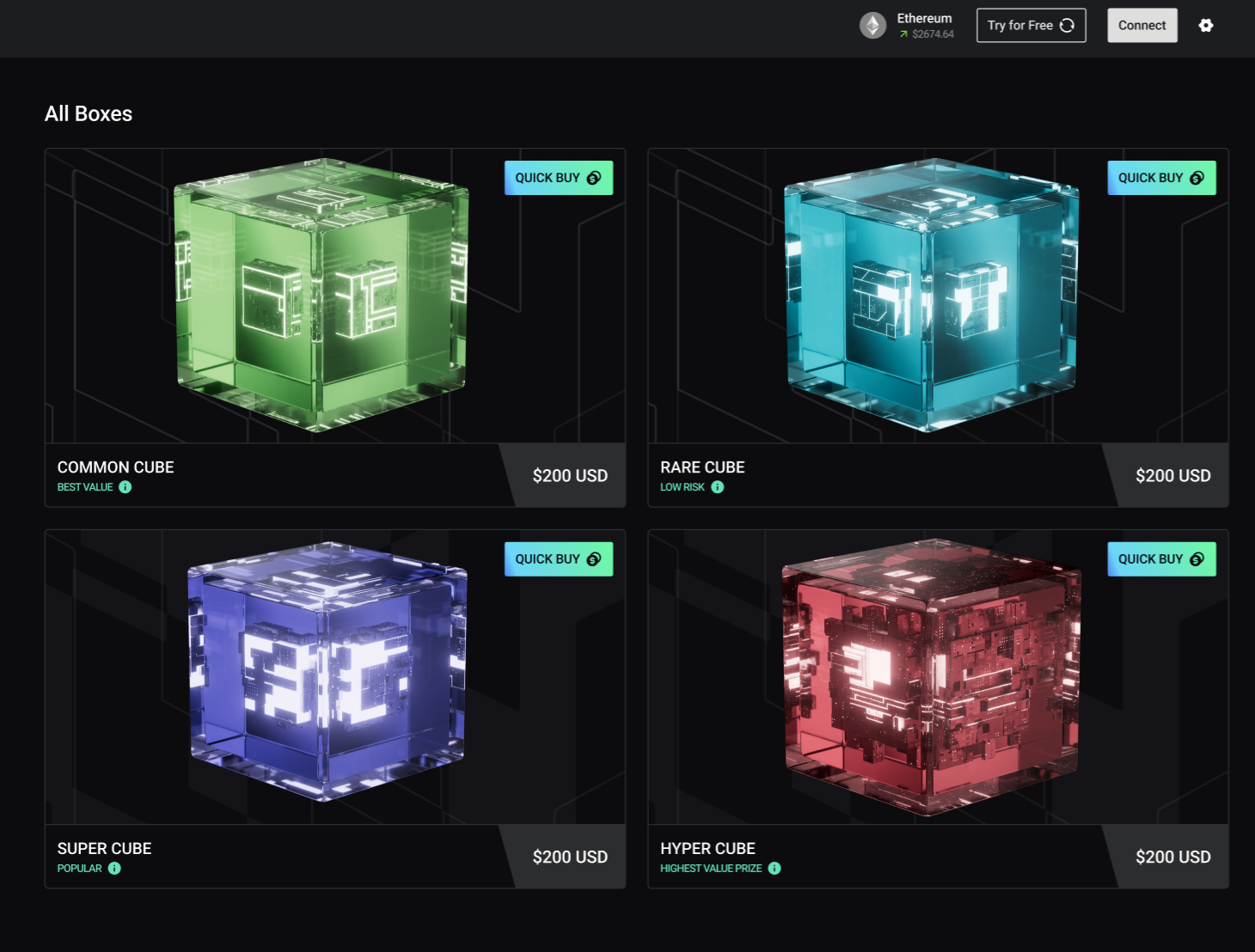1255x952 pixels.
Task: Click the info icon next to BEST VALUE
Action: point(125,487)
